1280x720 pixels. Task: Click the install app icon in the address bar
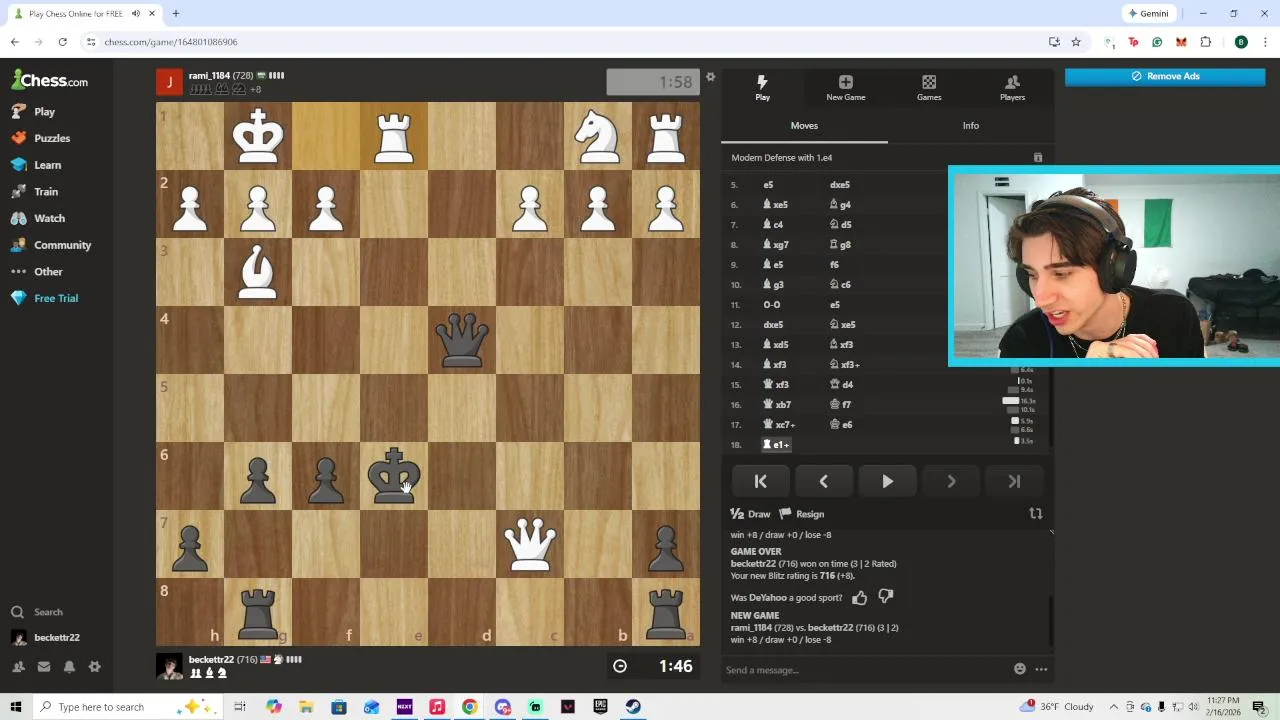tap(1054, 42)
